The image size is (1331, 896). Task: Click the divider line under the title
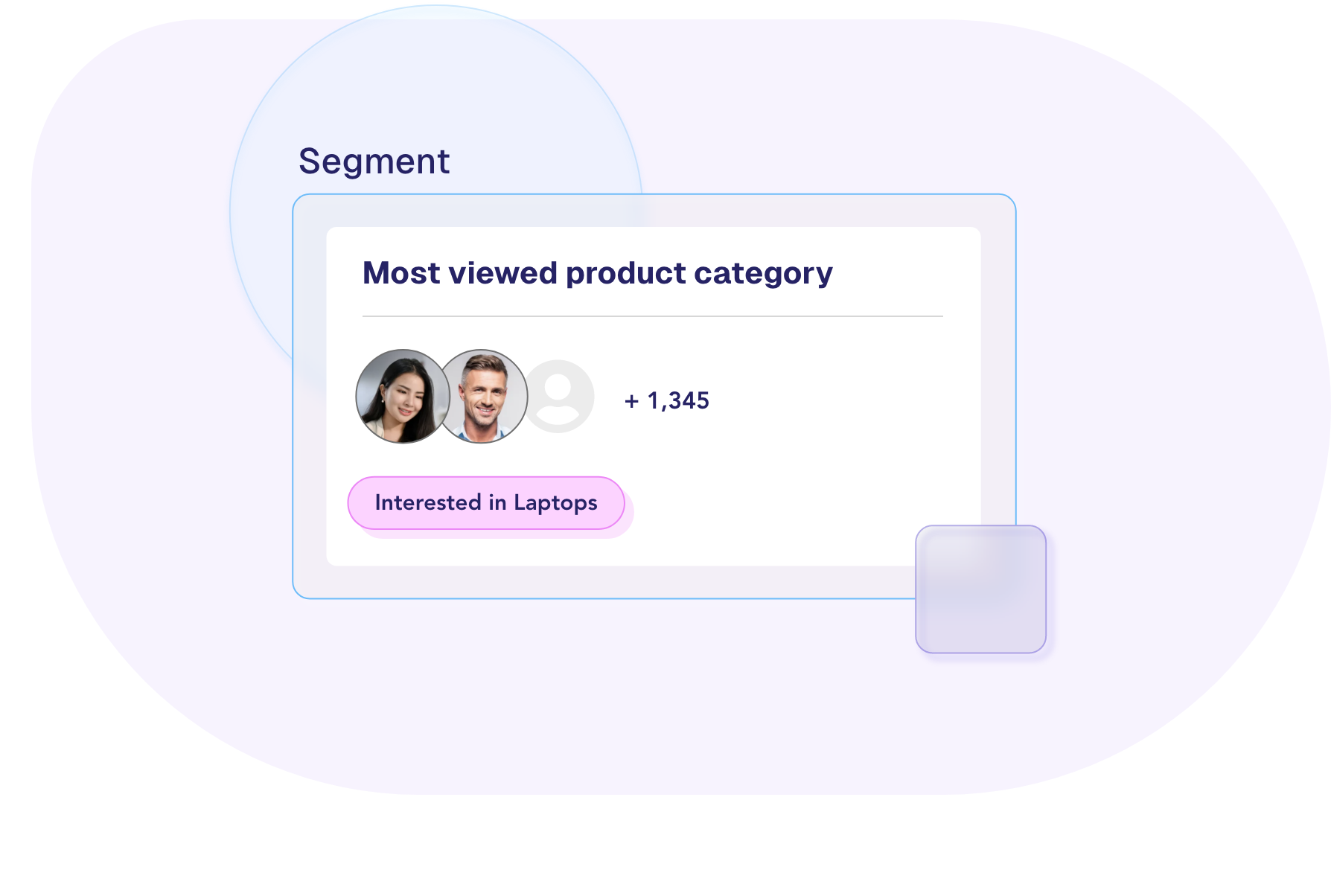pyautogui.click(x=653, y=316)
